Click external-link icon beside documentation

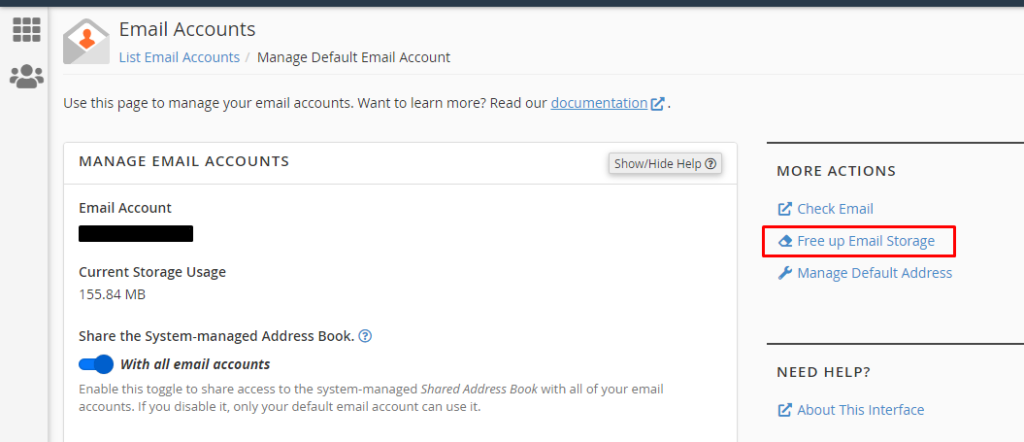click(658, 103)
